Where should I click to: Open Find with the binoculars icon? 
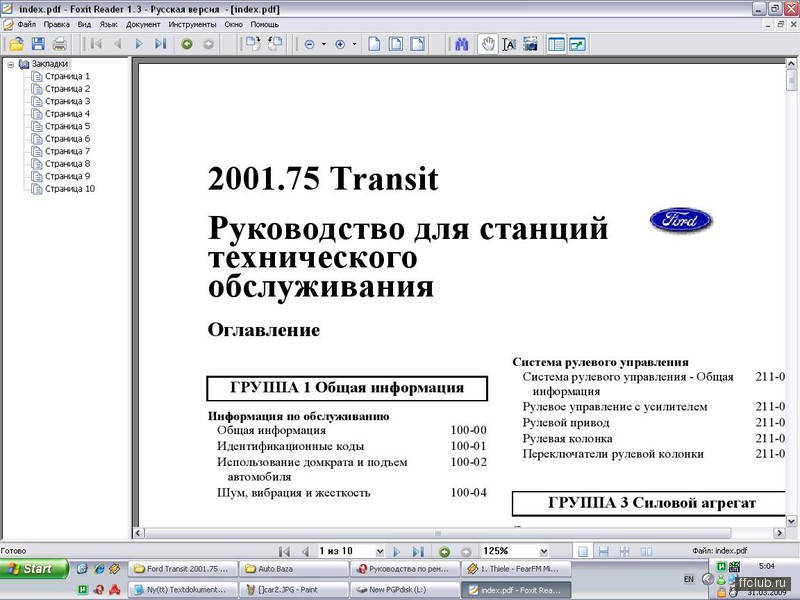coord(462,44)
